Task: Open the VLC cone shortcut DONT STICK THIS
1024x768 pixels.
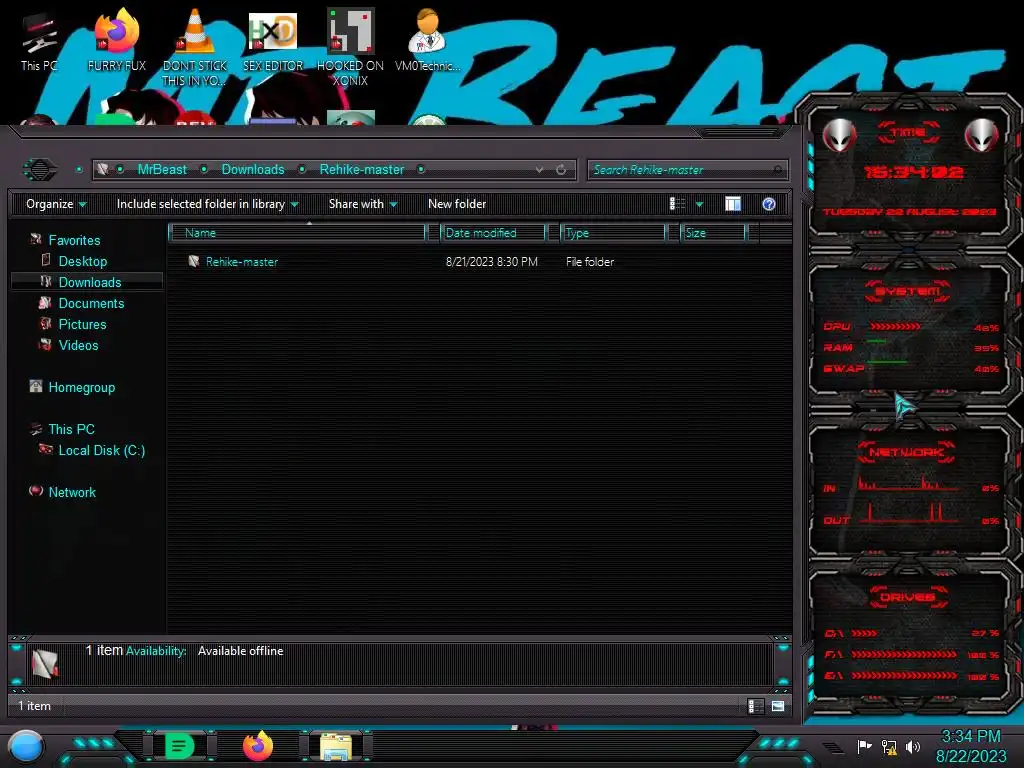Action: 194,48
